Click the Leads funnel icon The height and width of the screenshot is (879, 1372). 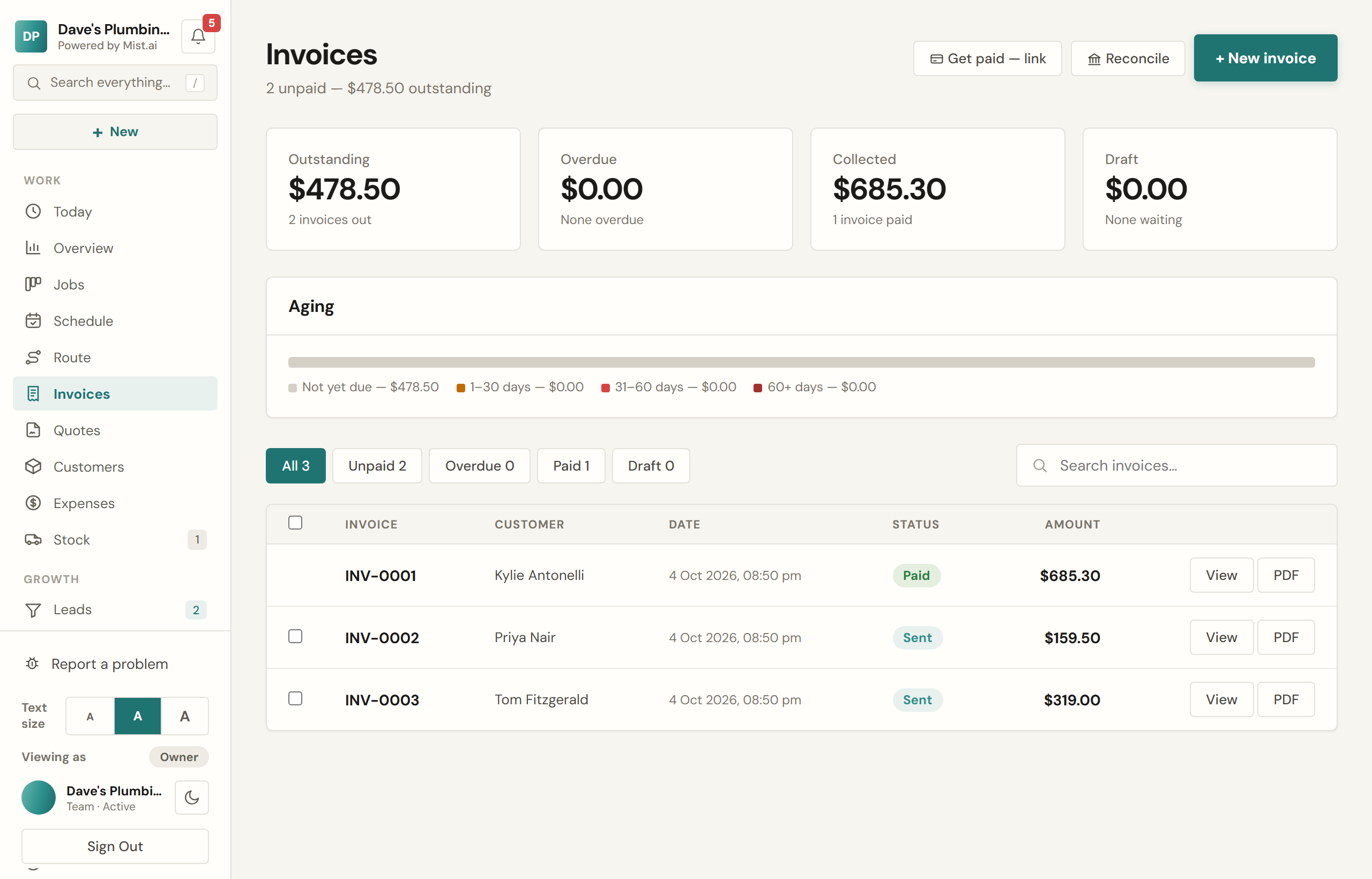(x=33, y=609)
